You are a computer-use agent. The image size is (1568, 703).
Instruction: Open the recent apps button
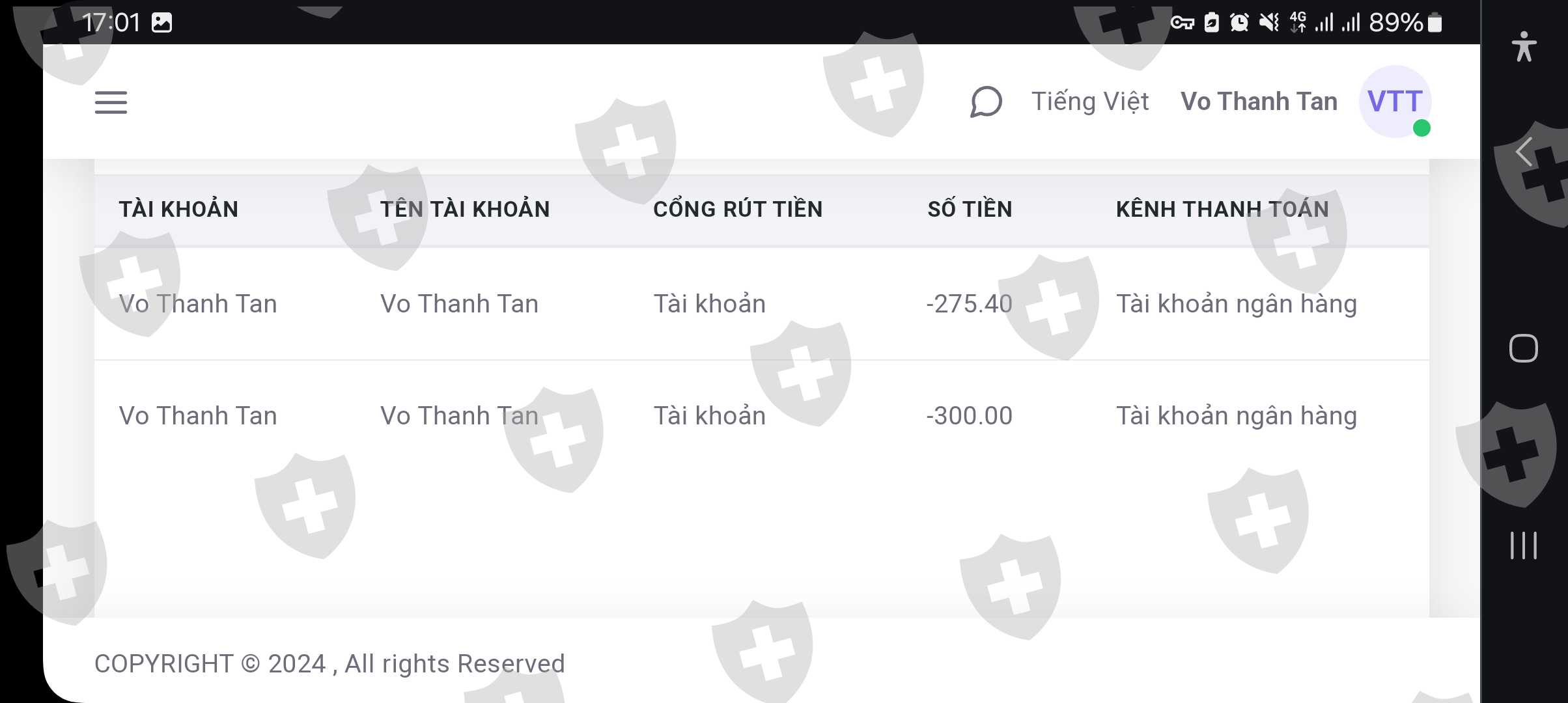[x=1523, y=545]
